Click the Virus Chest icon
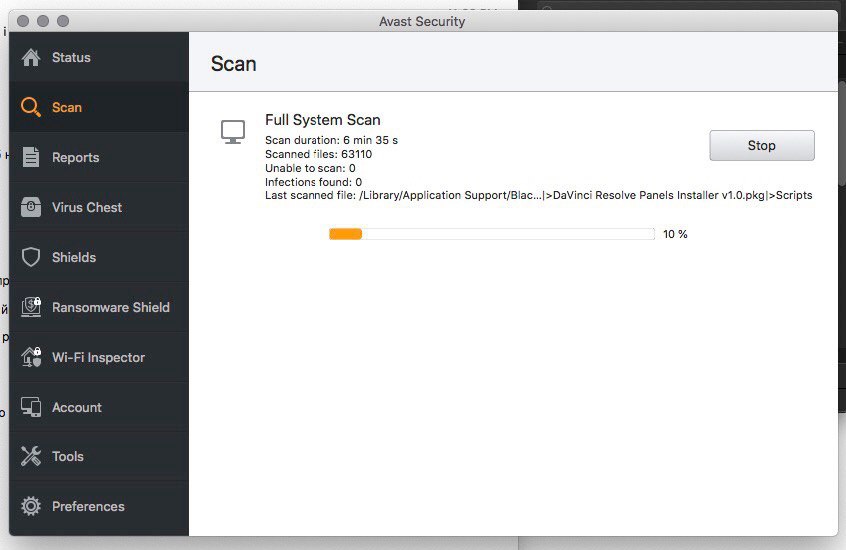The image size is (846, 550). (x=31, y=207)
